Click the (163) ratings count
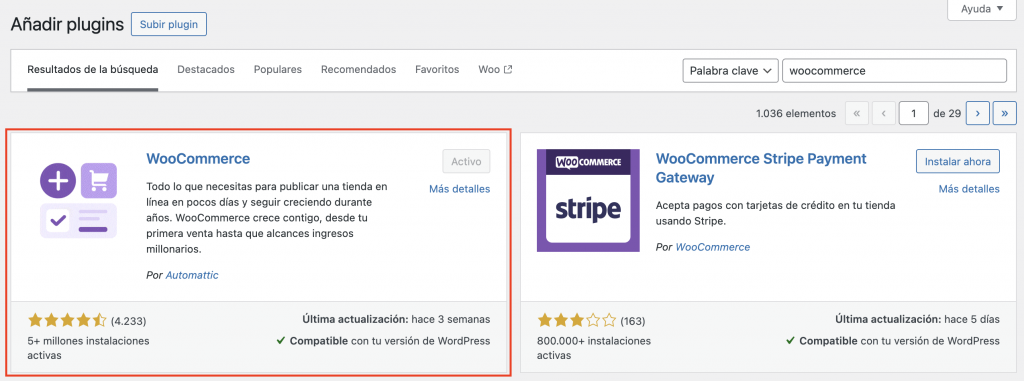This screenshot has height=381, width=1024. 633,321
